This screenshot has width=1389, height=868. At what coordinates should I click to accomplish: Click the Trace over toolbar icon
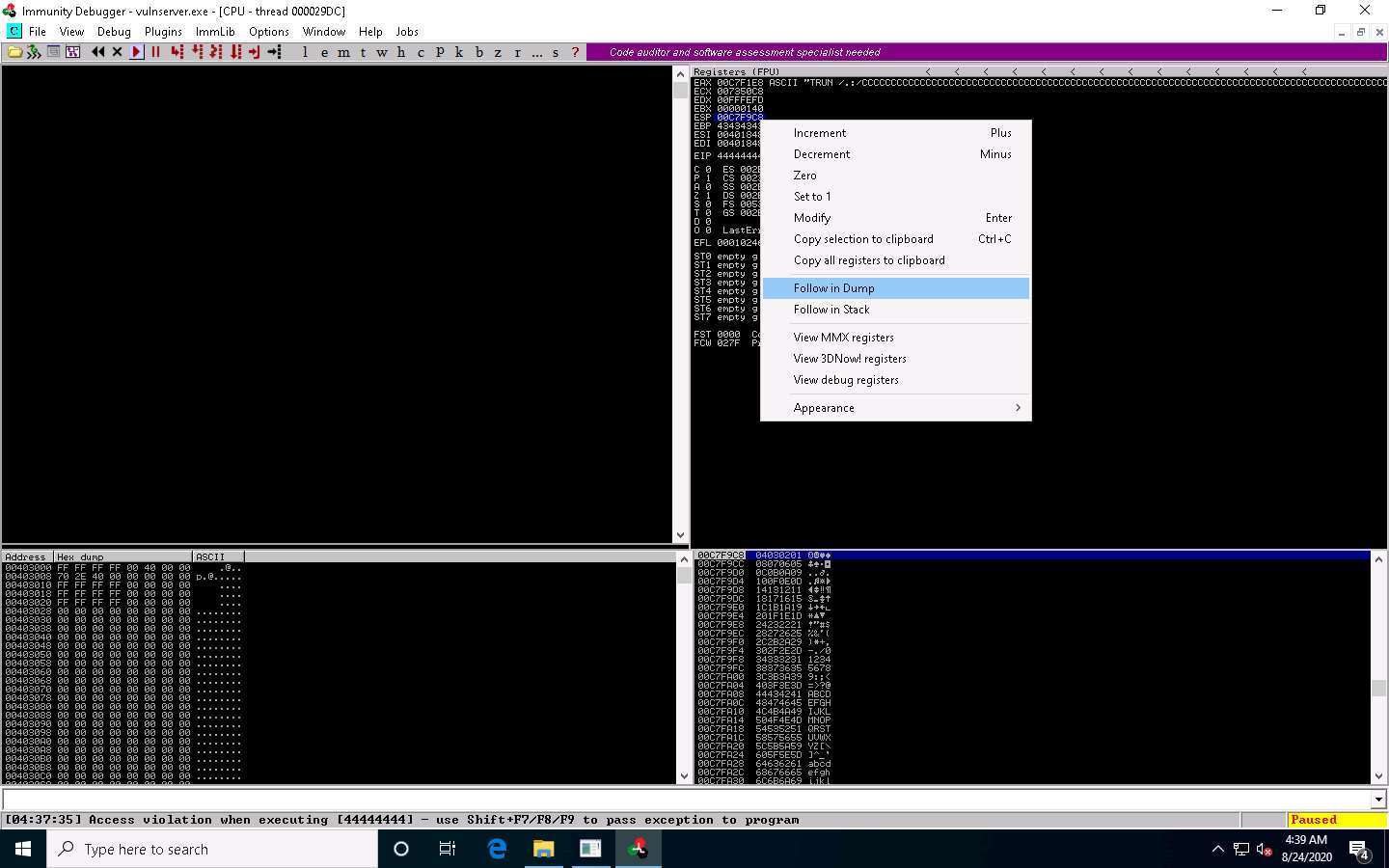[x=236, y=52]
